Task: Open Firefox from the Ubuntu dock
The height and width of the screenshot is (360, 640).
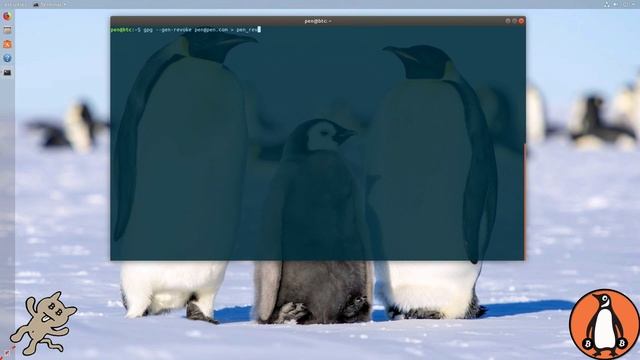Action: tap(7, 16)
